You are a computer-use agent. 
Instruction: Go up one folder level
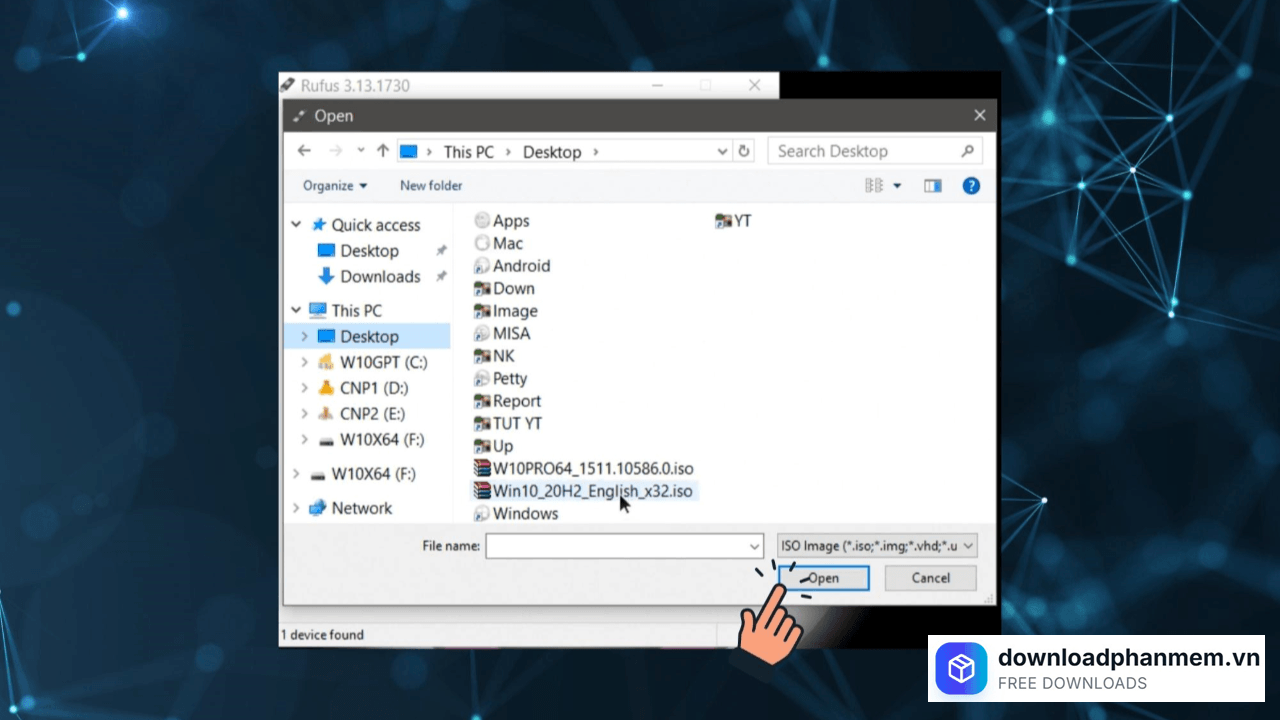(383, 151)
